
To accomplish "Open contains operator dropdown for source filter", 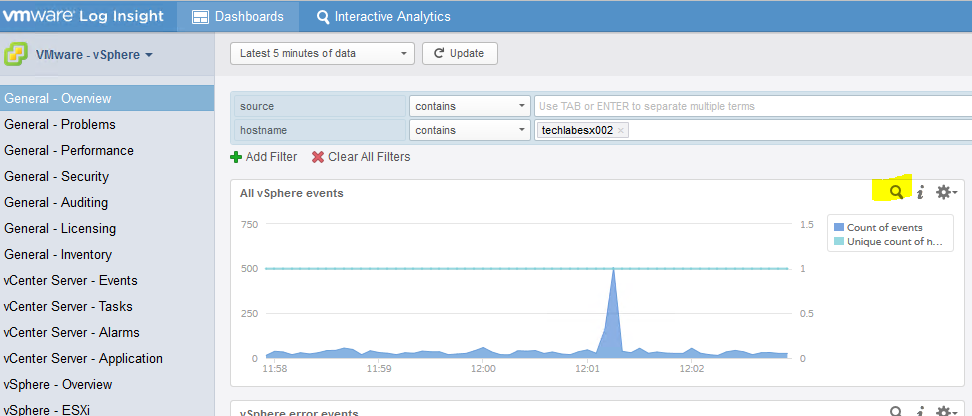I will 469,106.
